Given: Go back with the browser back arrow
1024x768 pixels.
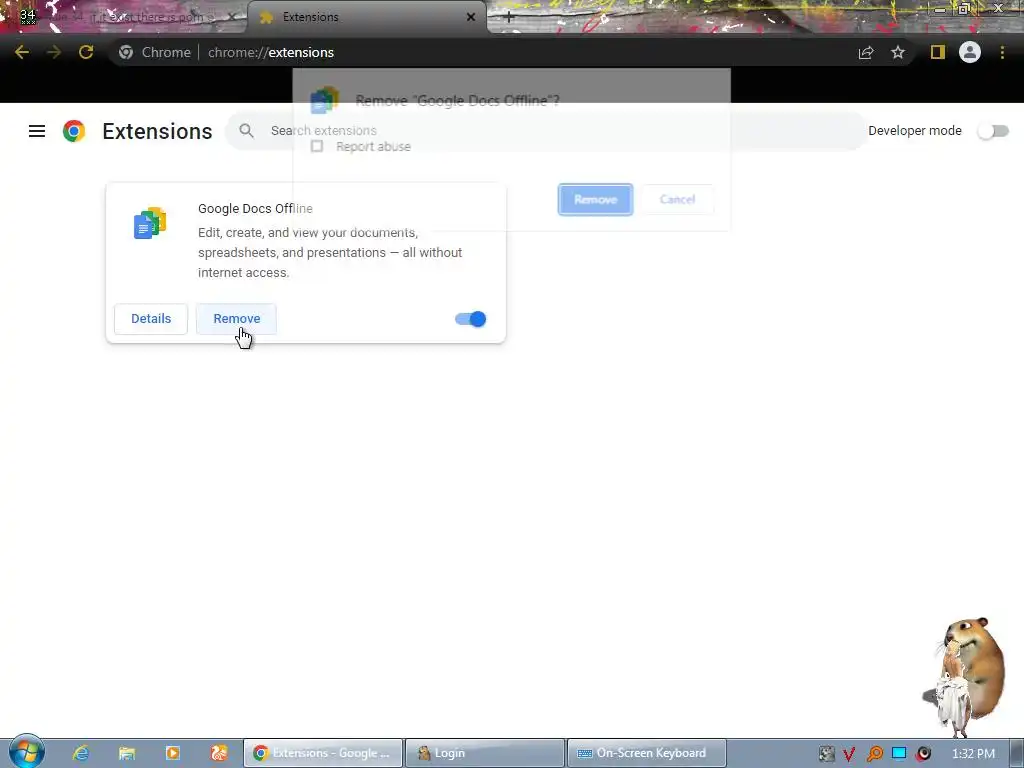Looking at the screenshot, I should tap(22, 52).
